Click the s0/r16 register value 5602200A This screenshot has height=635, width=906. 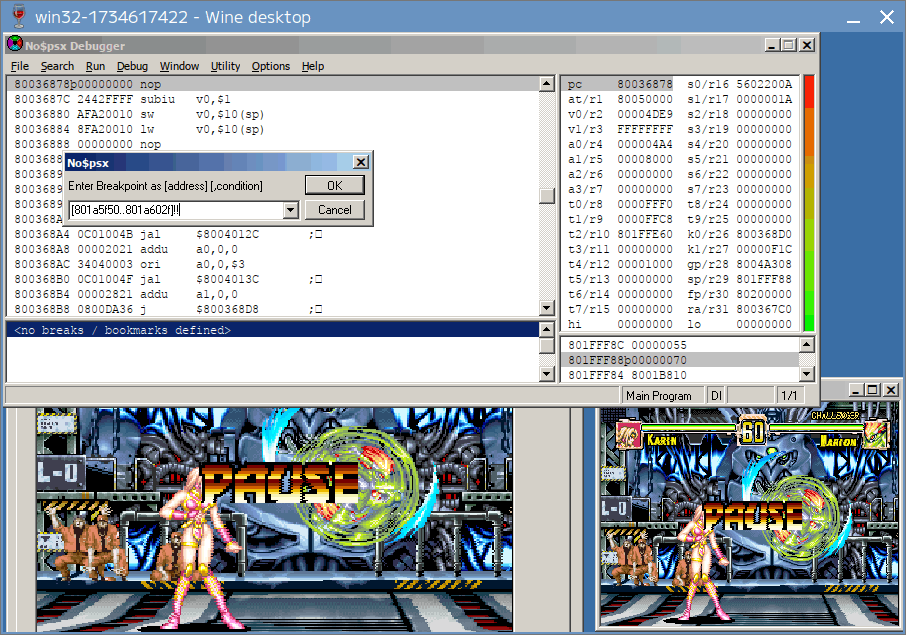[764, 84]
